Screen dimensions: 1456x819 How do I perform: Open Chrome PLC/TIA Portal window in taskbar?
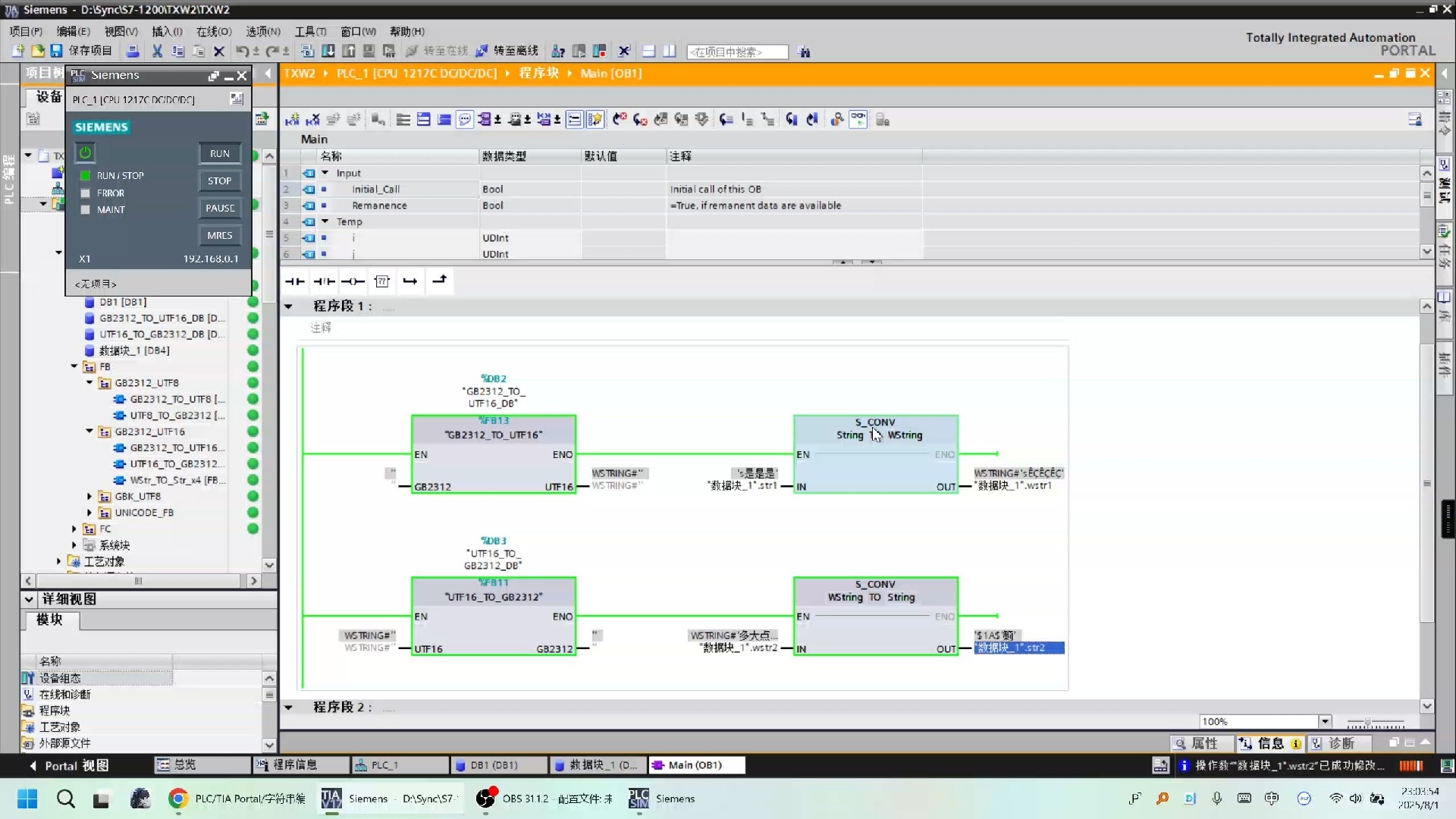(237, 799)
